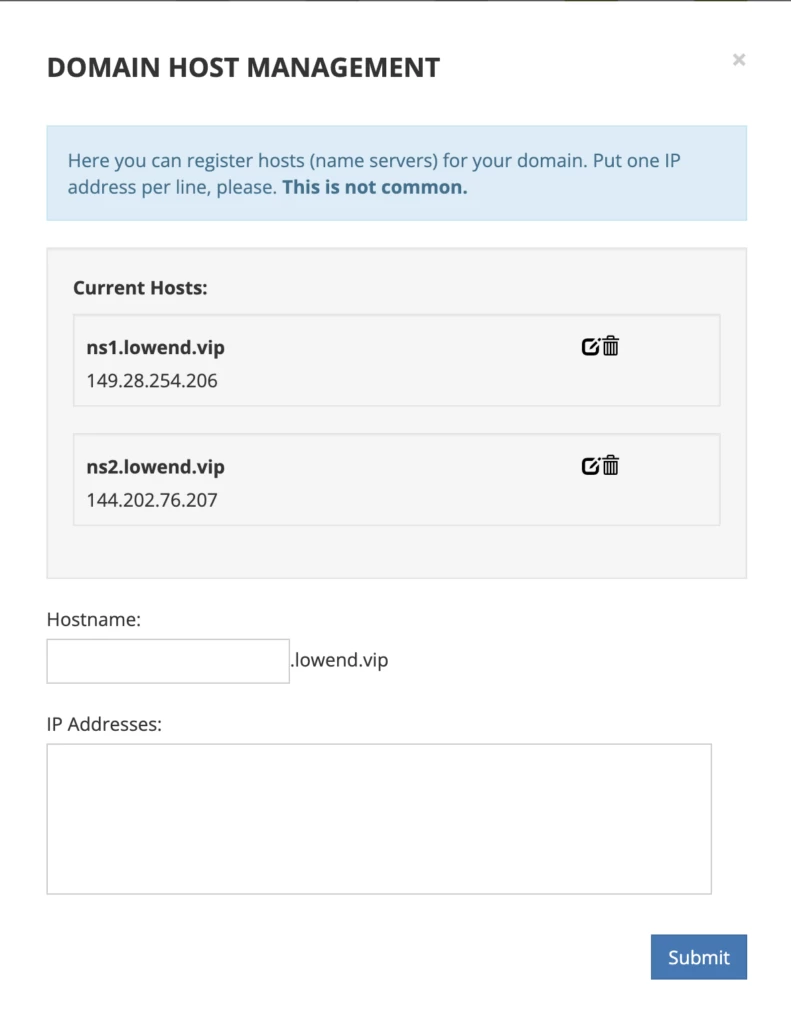The width and height of the screenshot is (791, 1024).
Task: Click the "Current Hosts:" label
Action: pos(140,288)
